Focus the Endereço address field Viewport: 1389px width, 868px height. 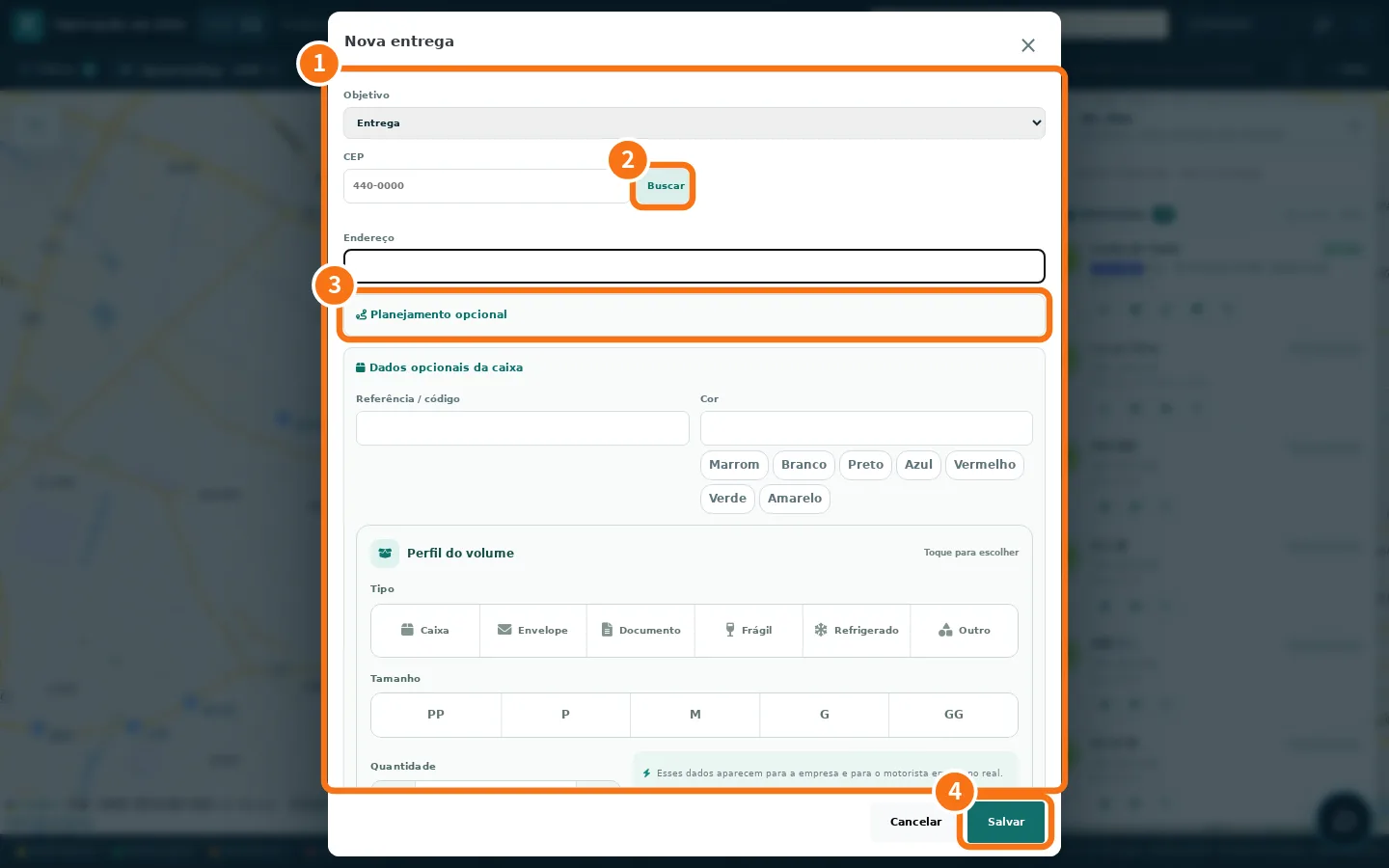[x=694, y=266]
